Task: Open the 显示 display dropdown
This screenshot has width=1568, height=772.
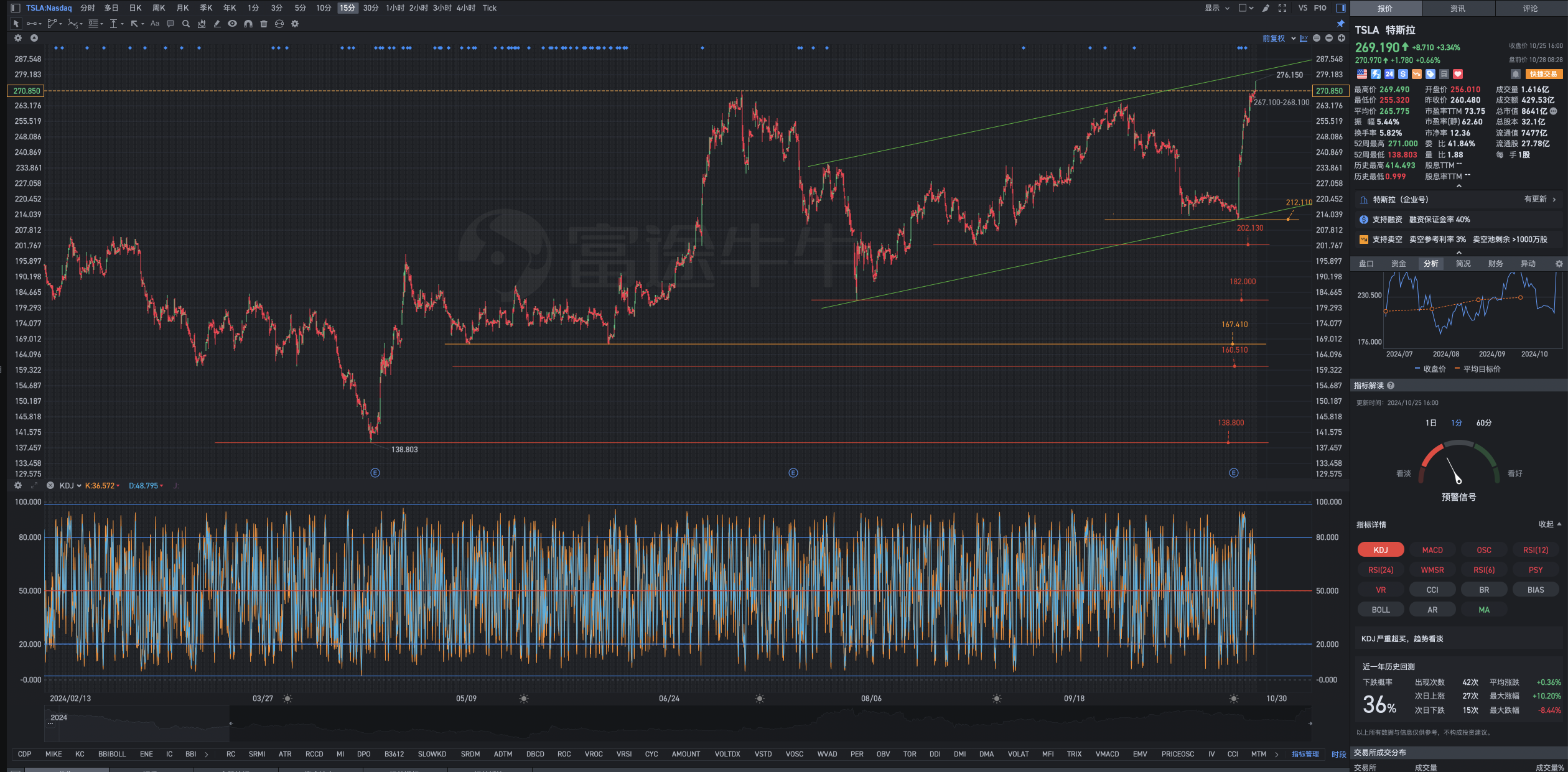Action: tap(1217, 8)
